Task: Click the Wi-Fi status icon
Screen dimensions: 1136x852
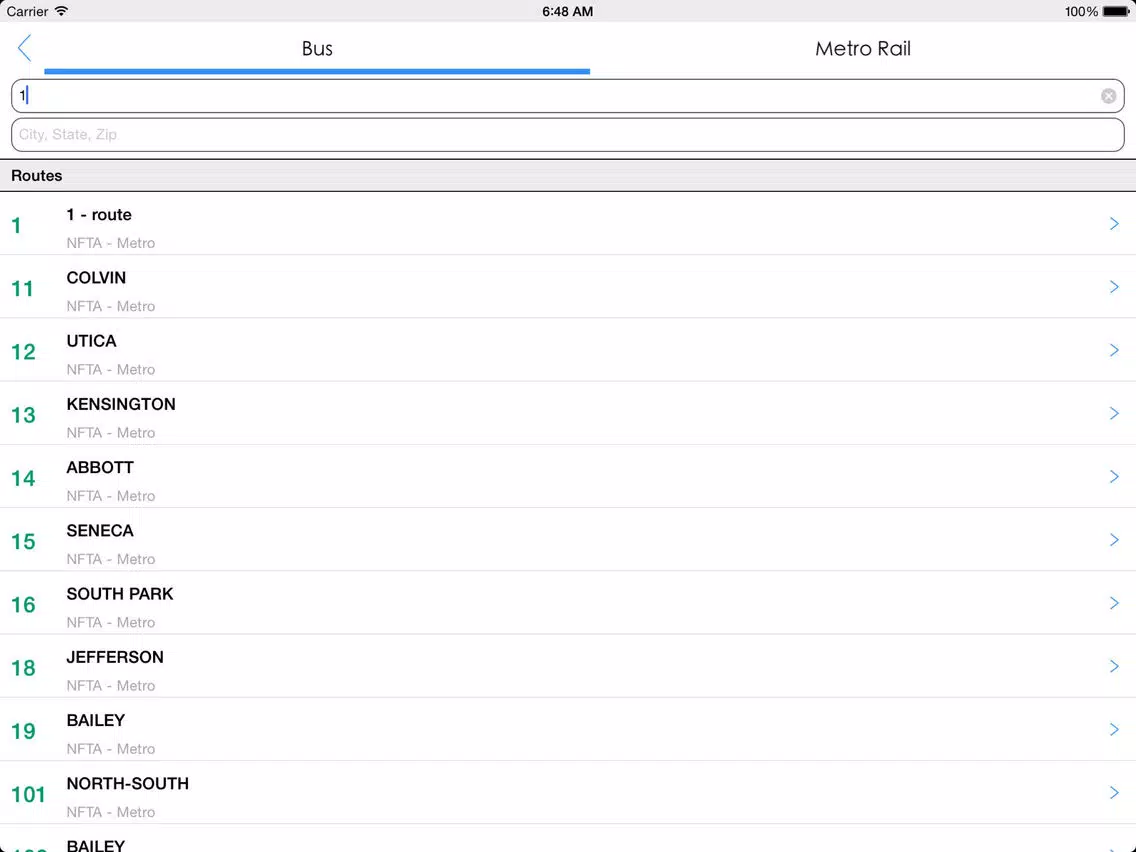Action: click(x=62, y=11)
